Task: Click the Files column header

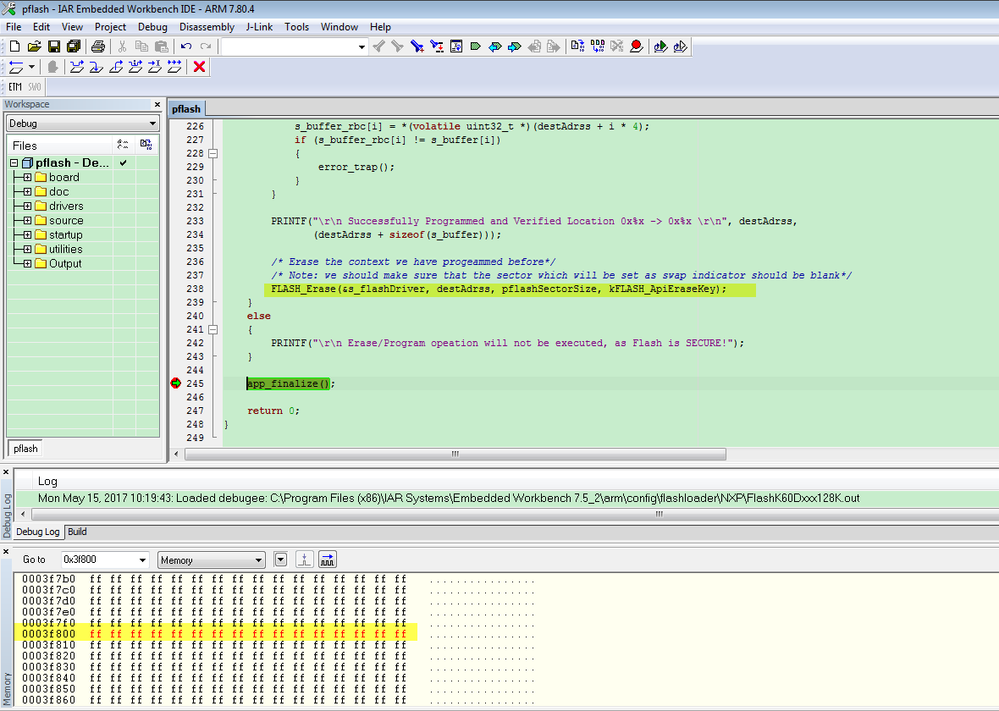Action: click(60, 145)
